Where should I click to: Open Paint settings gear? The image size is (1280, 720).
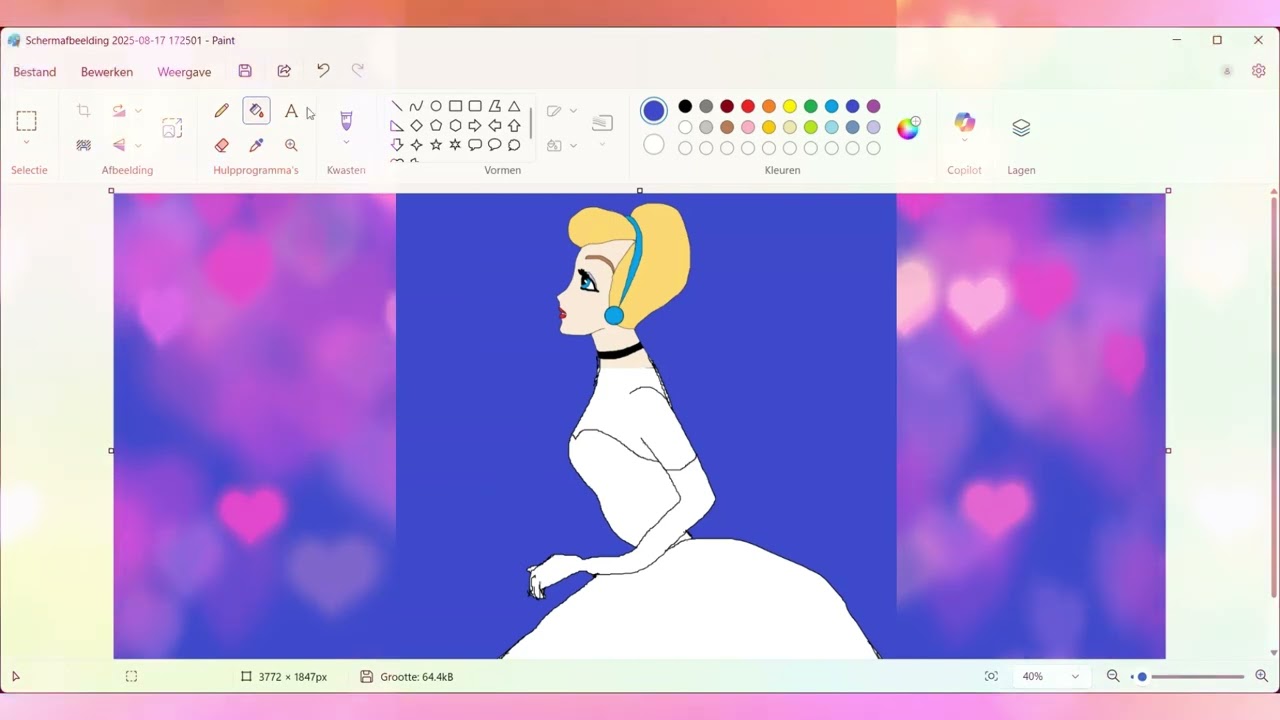tap(1259, 71)
